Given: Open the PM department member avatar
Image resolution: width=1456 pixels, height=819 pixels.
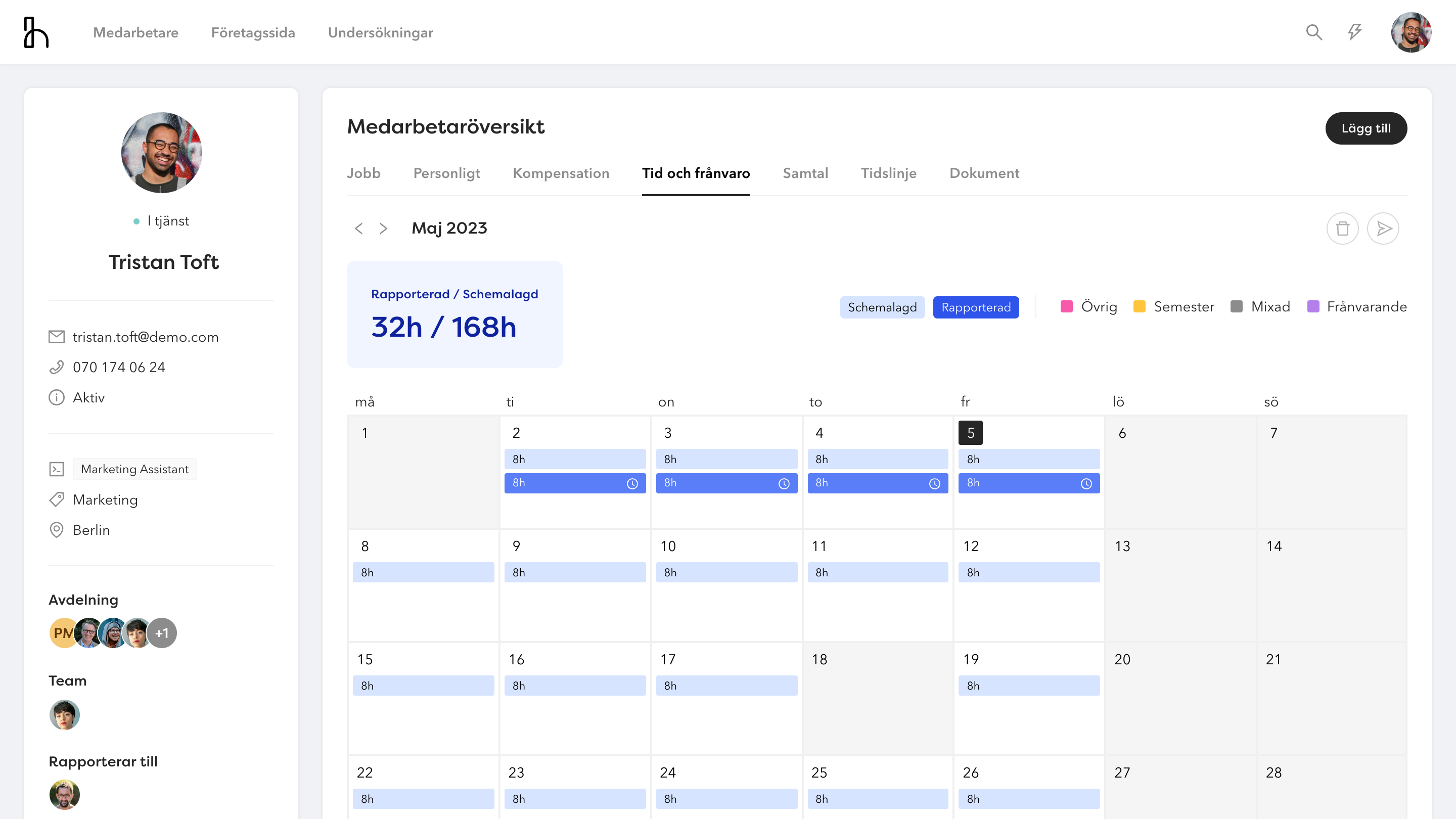Looking at the screenshot, I should click(x=63, y=633).
